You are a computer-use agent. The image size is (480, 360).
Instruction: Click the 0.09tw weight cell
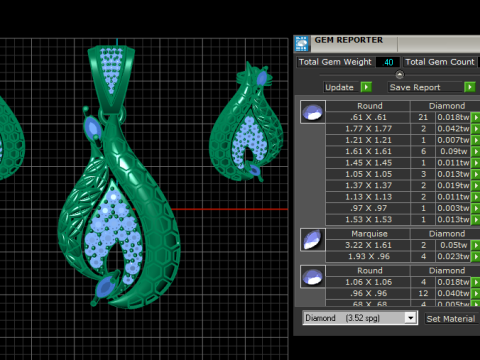(453, 151)
